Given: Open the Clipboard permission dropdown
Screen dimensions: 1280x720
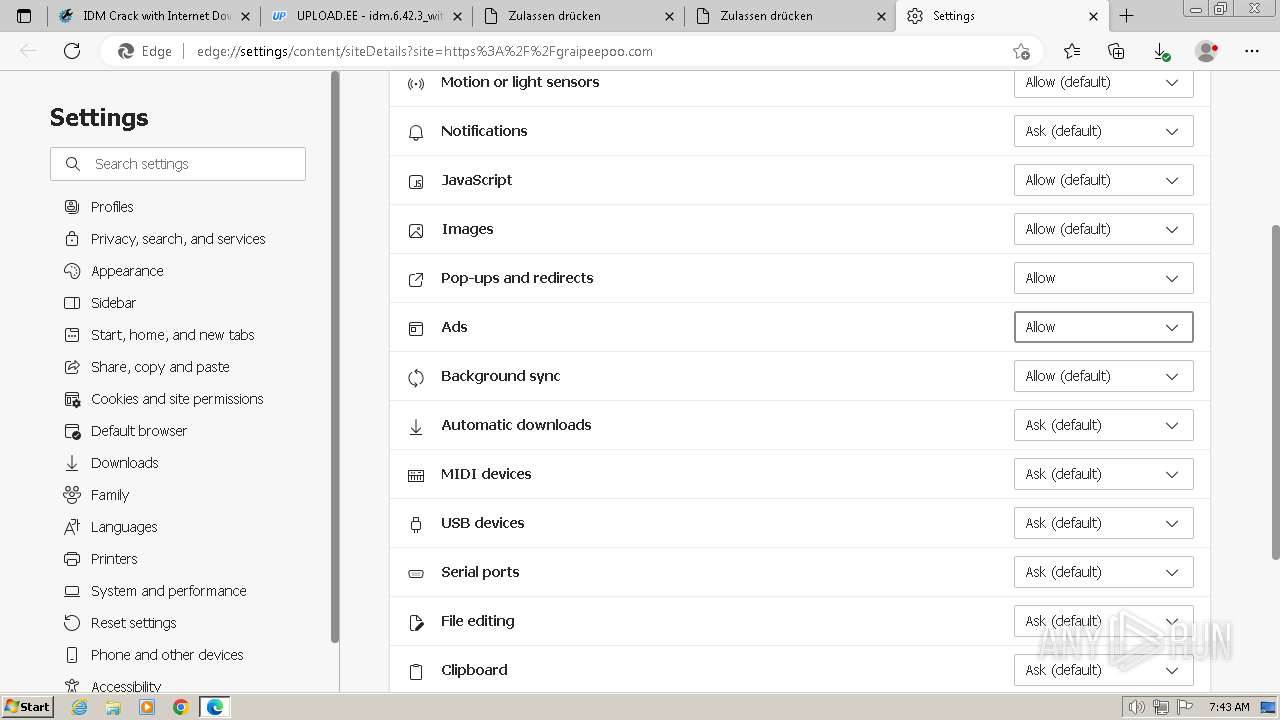Looking at the screenshot, I should click(1104, 670).
